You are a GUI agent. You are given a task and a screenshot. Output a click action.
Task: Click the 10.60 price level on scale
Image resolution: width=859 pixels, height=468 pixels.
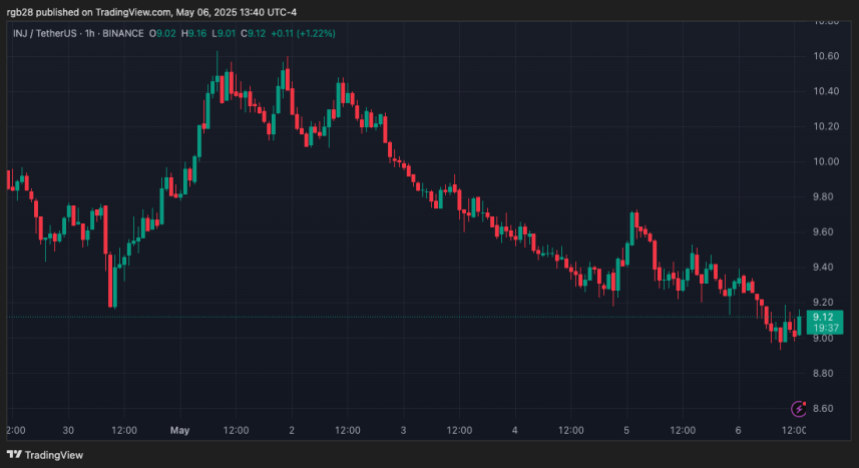[825, 56]
